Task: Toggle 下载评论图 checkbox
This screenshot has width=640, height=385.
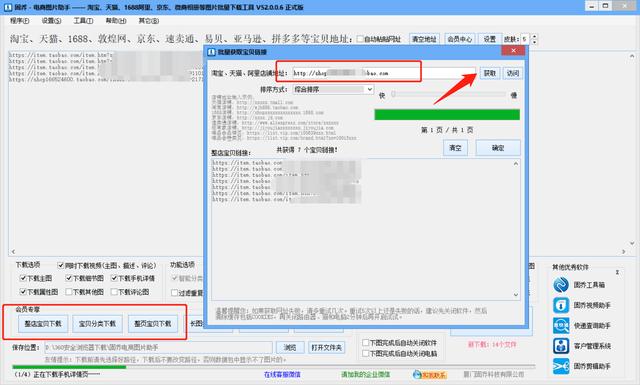Action: (114, 292)
